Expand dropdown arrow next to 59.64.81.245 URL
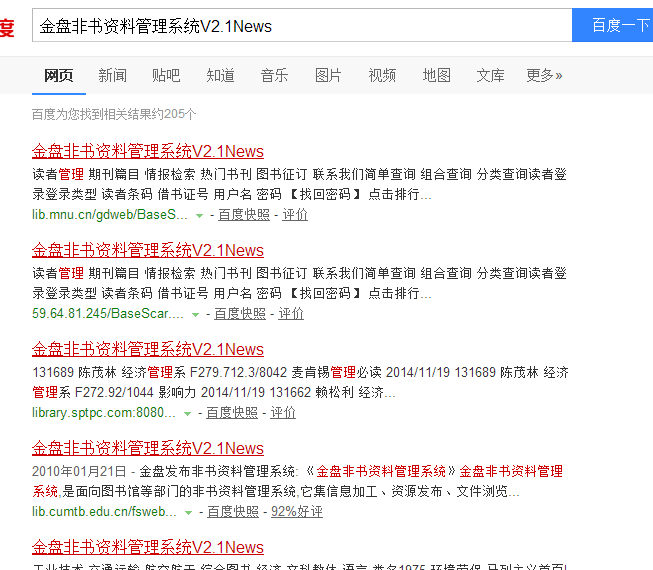Viewport: 653px width, 570px height. [195, 315]
